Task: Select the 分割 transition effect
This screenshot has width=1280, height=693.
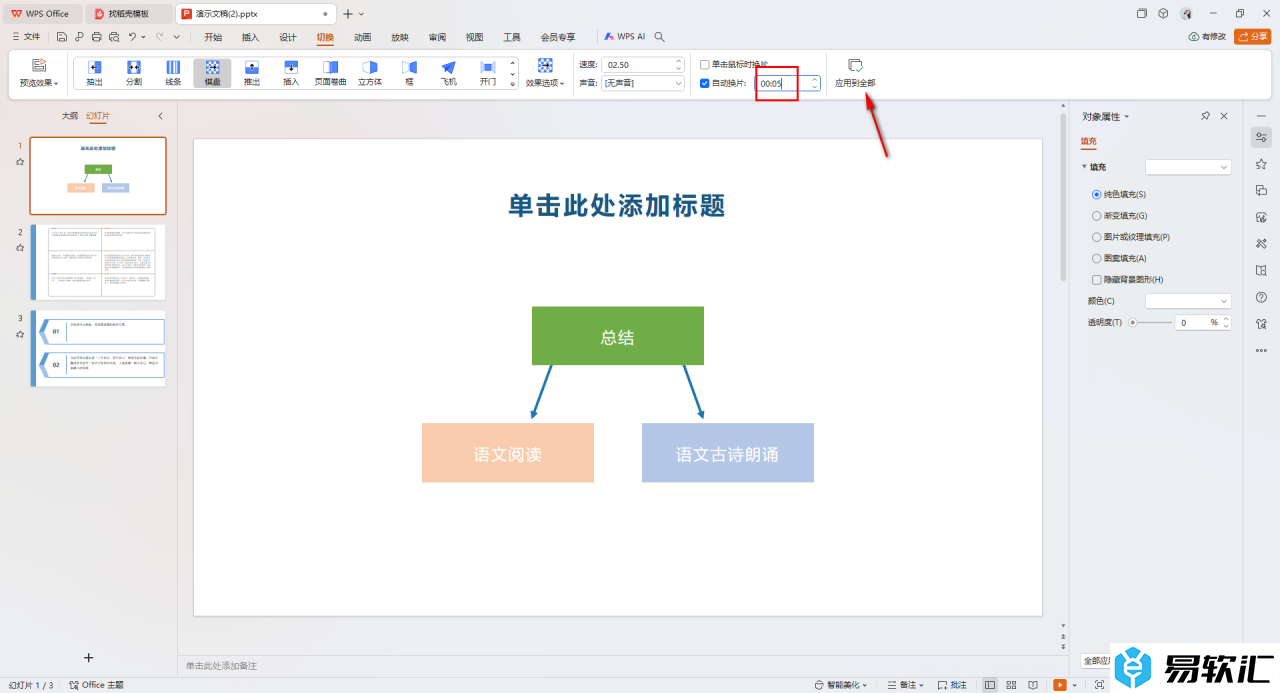Action: point(134,73)
